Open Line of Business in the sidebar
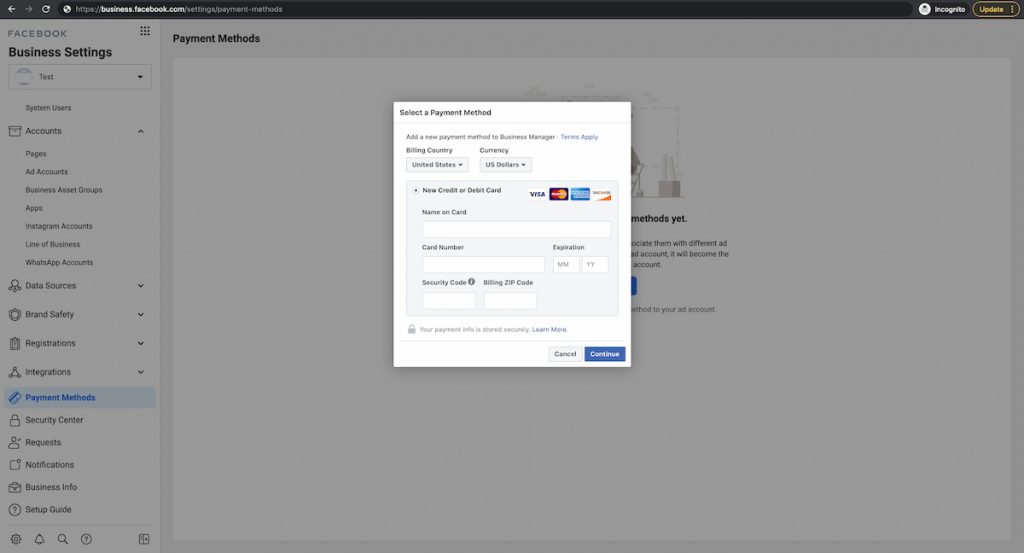 point(53,244)
